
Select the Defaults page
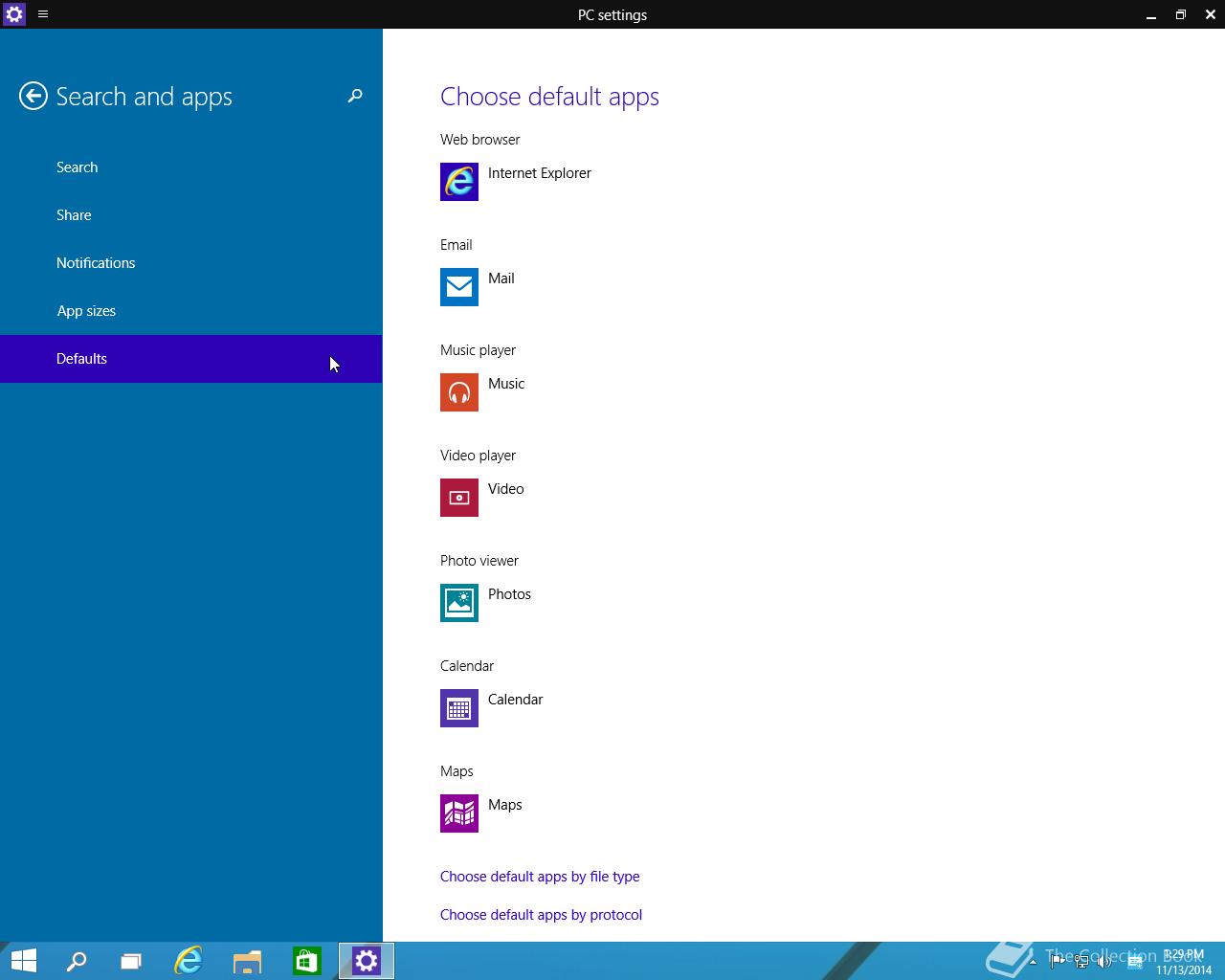click(191, 359)
